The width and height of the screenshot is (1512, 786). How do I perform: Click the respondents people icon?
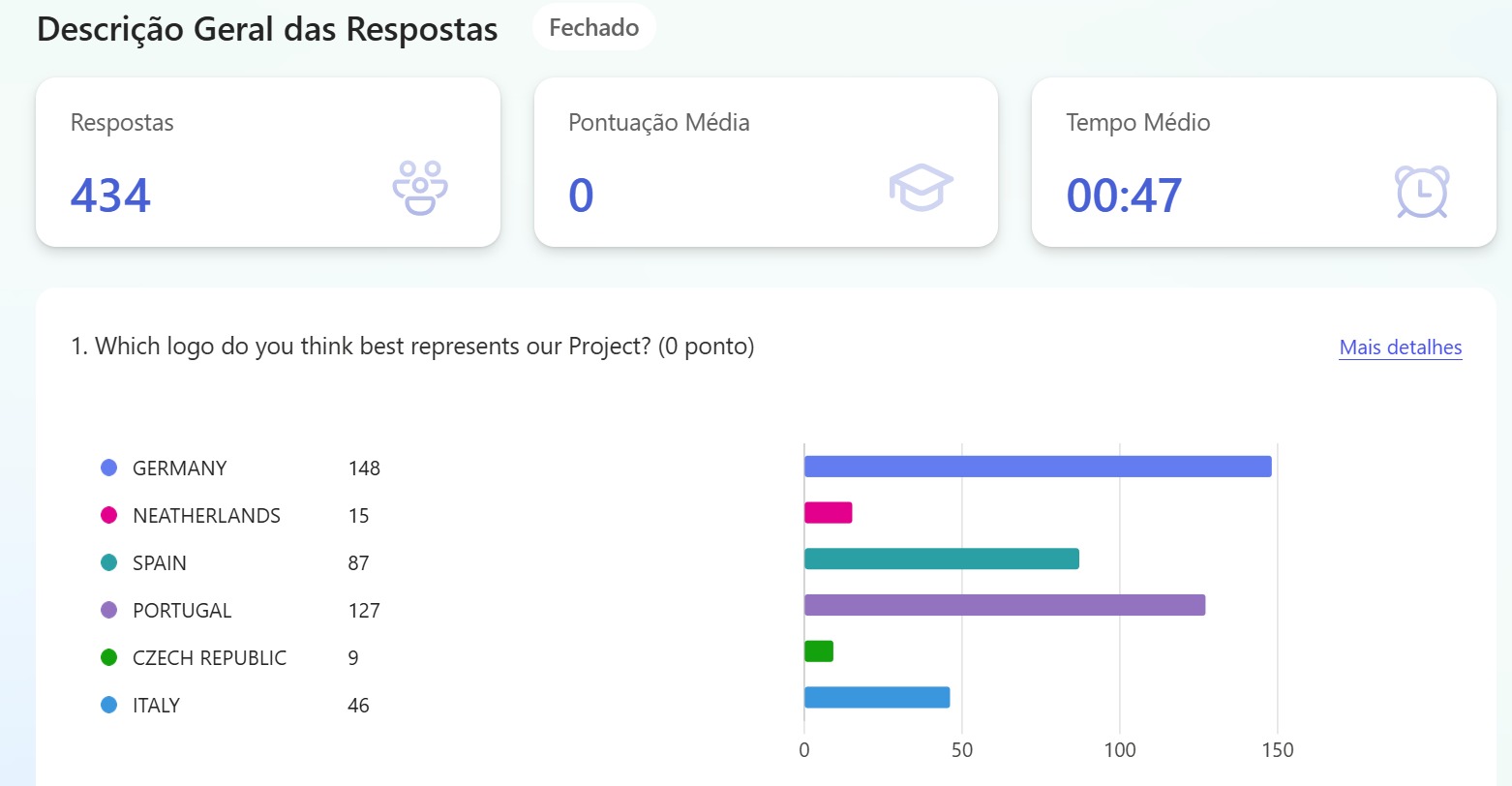click(x=420, y=187)
